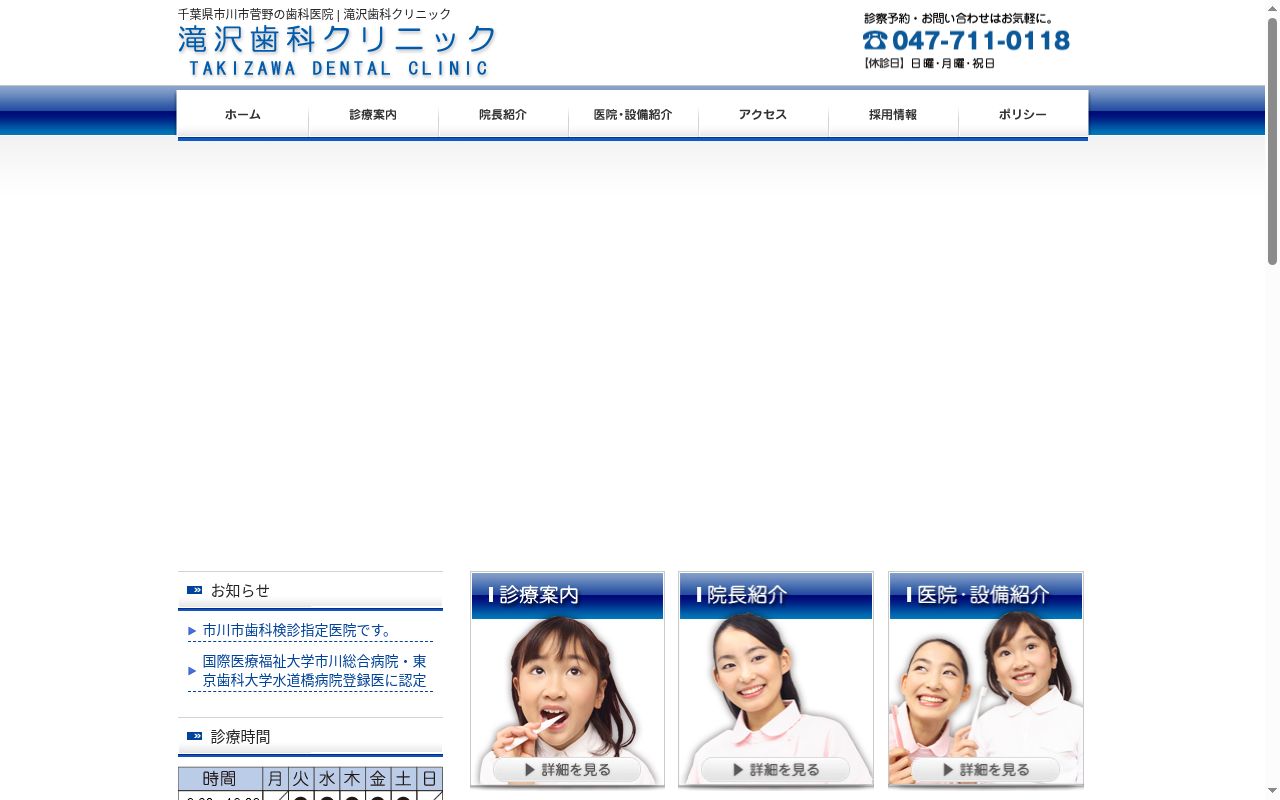The width and height of the screenshot is (1280, 800).
Task: Open the 診療案内 navigation menu item
Action: (373, 114)
